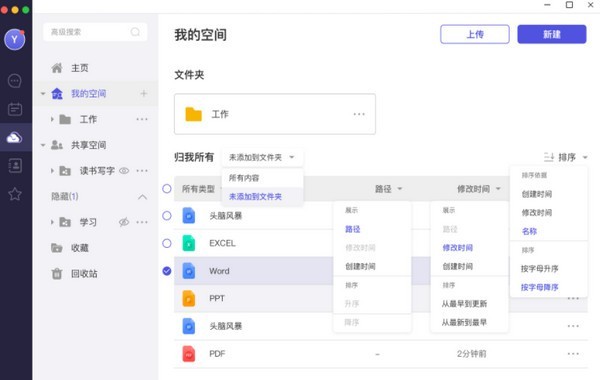Collapse the 隐藏(1) section chevron
Screen dimensions: 600x380
[x=142, y=197]
